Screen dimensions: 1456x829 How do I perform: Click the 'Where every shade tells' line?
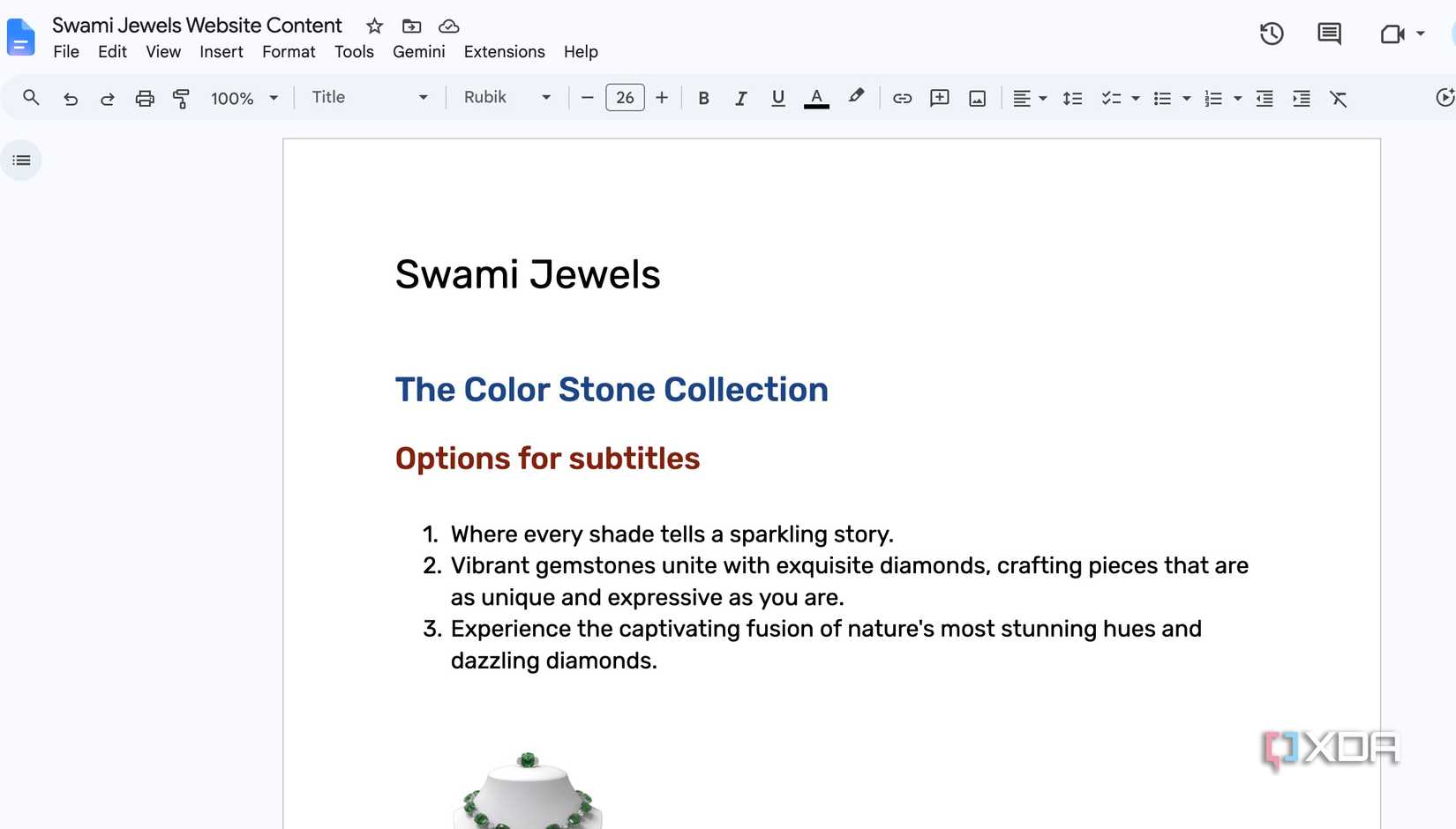click(x=672, y=534)
